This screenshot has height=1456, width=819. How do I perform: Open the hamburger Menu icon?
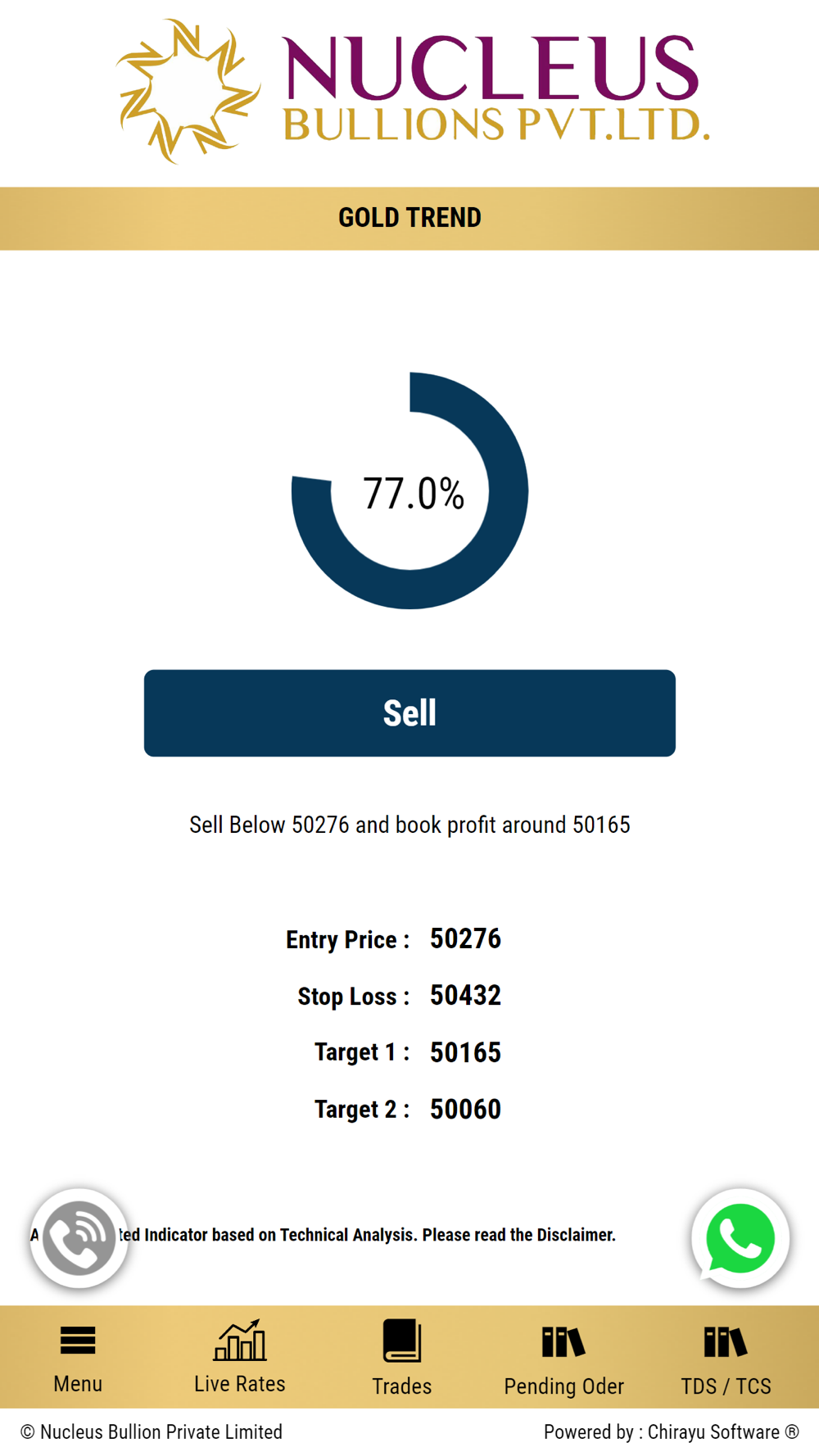pos(78,1341)
